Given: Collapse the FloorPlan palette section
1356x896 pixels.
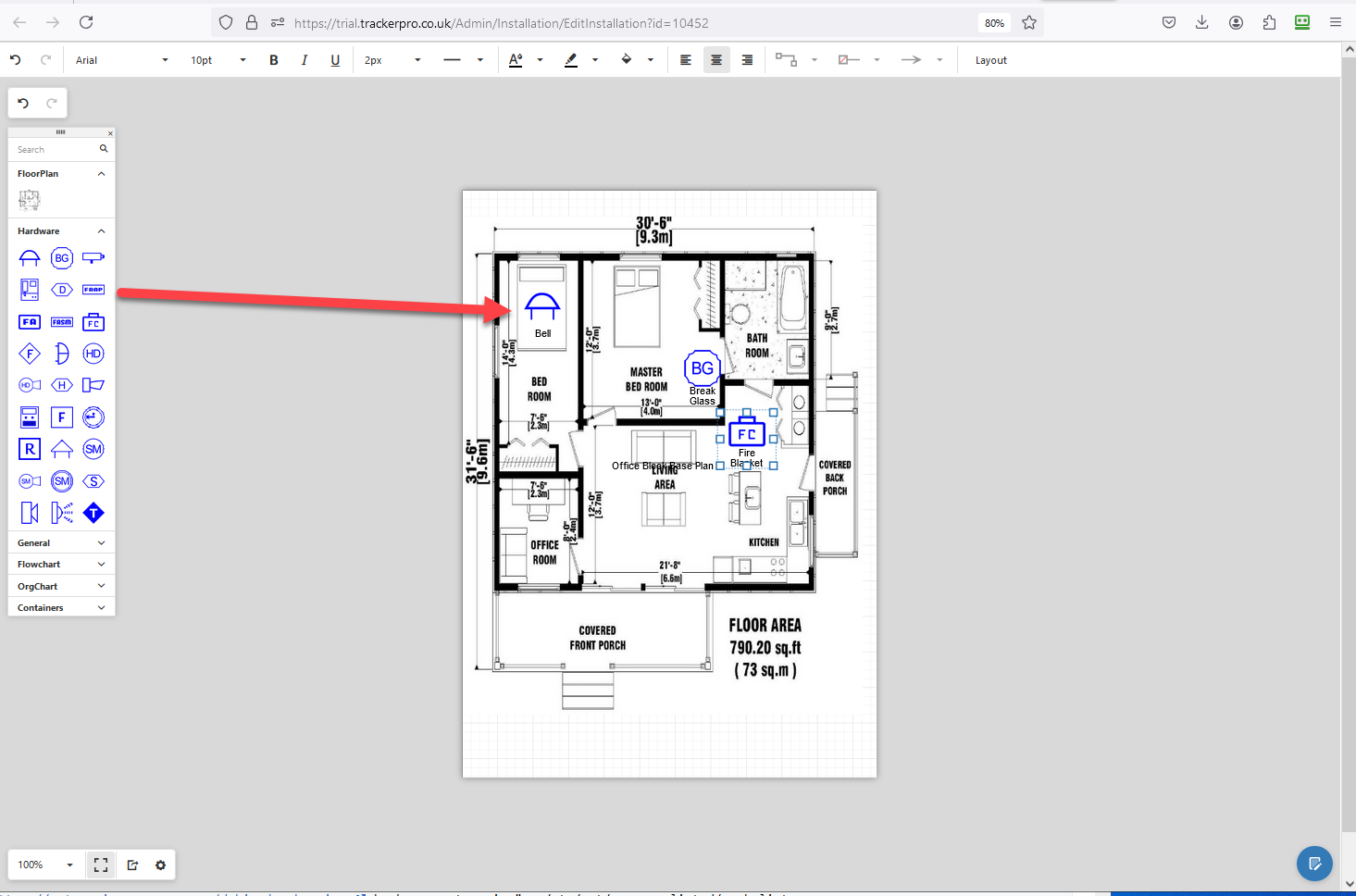Looking at the screenshot, I should coord(101,174).
